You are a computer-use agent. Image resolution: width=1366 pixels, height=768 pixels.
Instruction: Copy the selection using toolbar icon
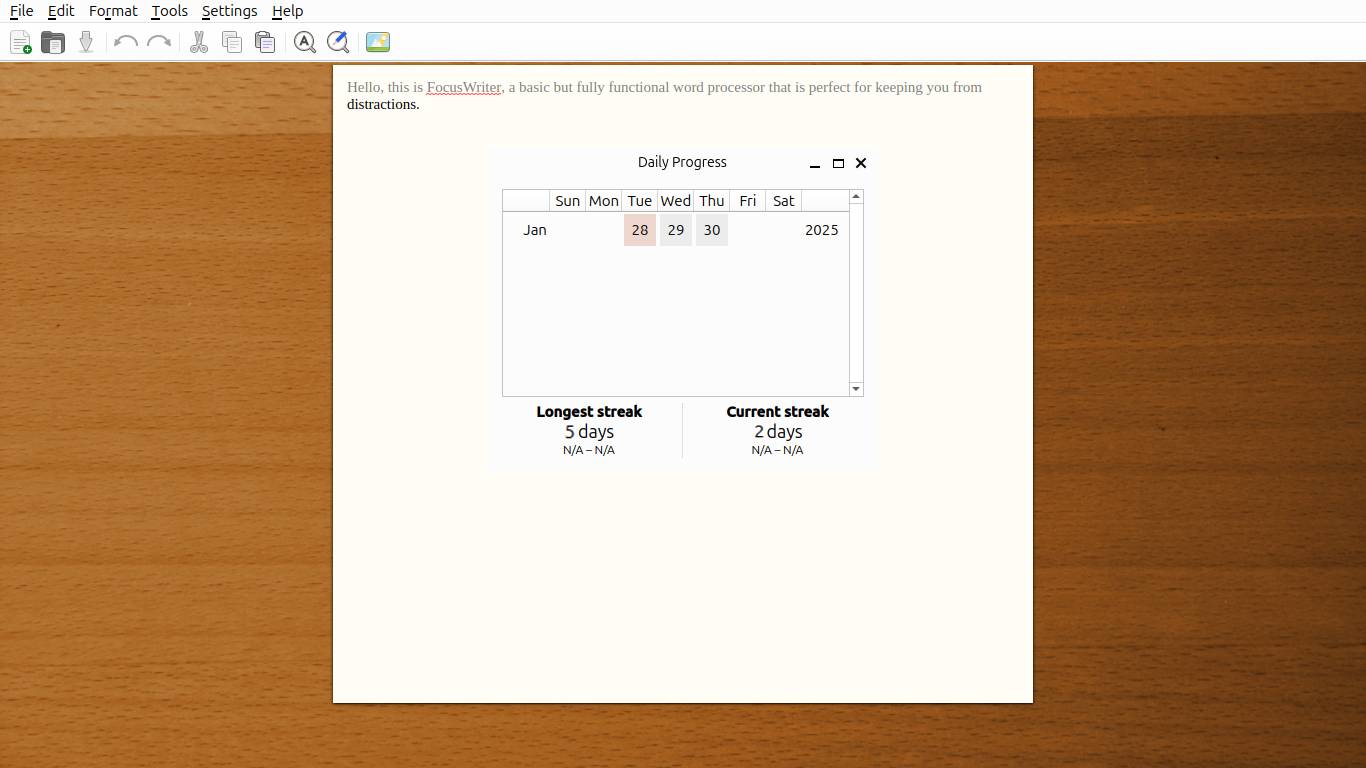pos(232,42)
